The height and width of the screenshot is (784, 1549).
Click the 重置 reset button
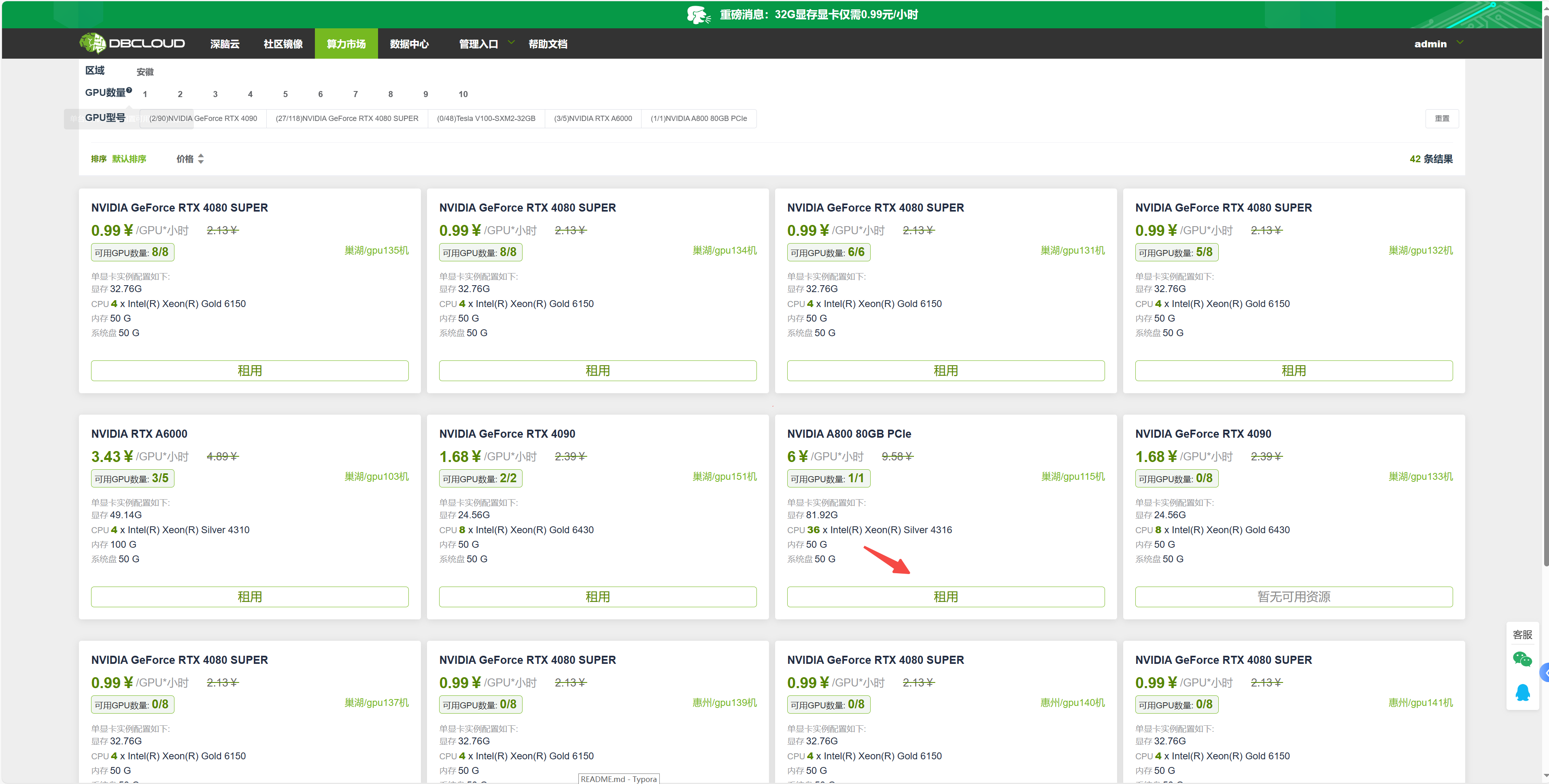pyautogui.click(x=1442, y=119)
